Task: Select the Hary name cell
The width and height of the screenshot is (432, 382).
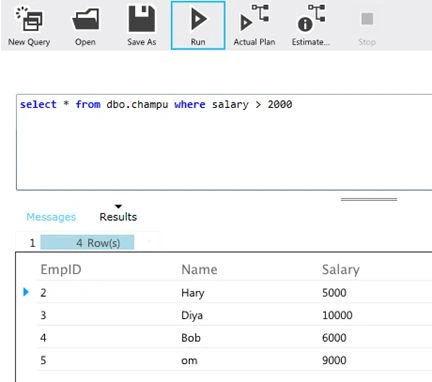Action: [193, 293]
